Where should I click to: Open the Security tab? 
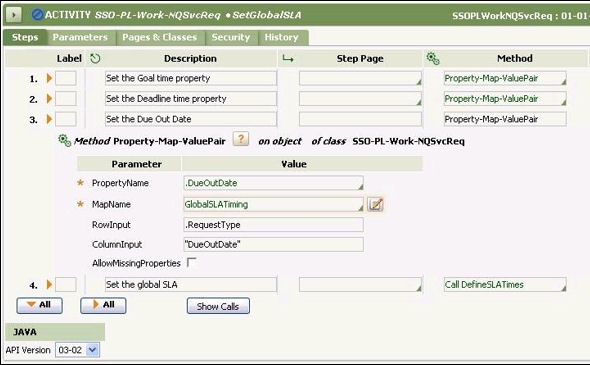click(231, 37)
